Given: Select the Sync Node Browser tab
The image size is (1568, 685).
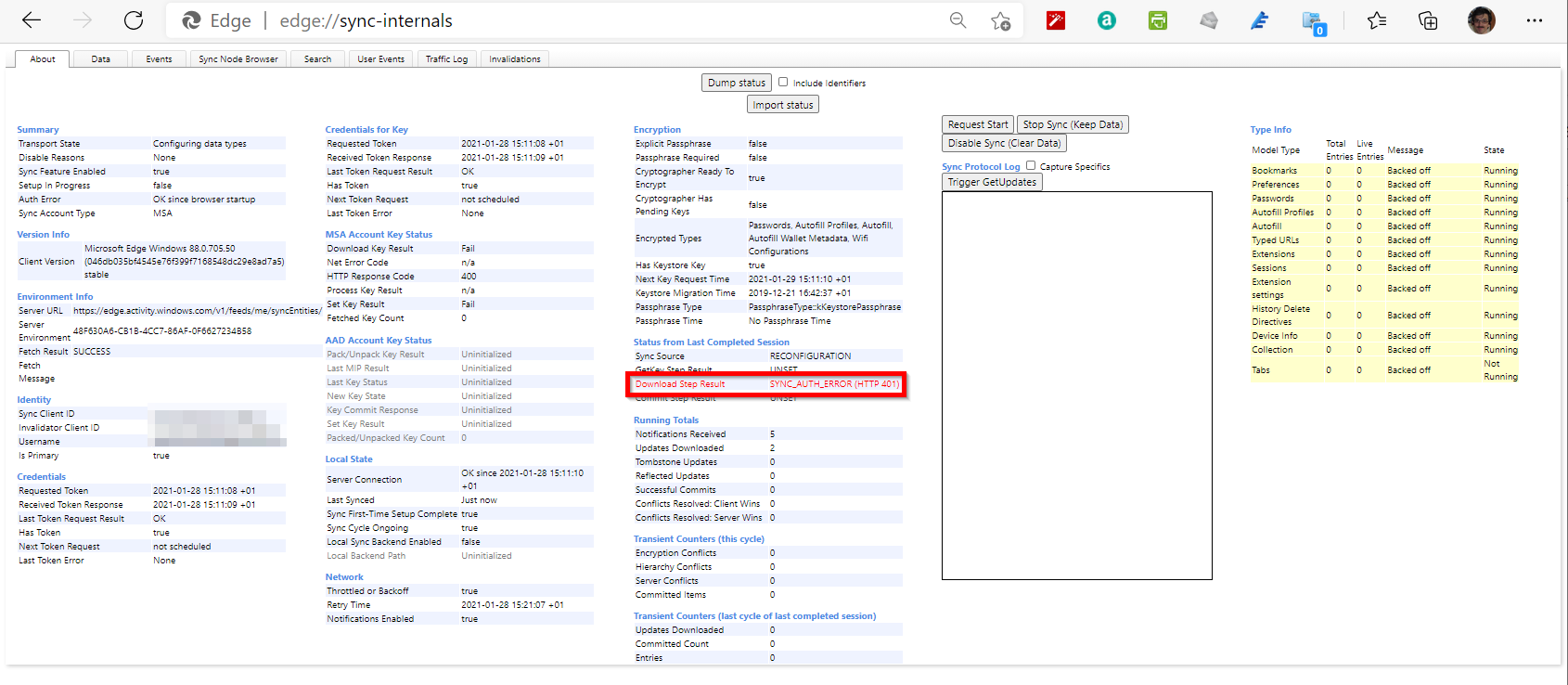Looking at the screenshot, I should [x=238, y=59].
